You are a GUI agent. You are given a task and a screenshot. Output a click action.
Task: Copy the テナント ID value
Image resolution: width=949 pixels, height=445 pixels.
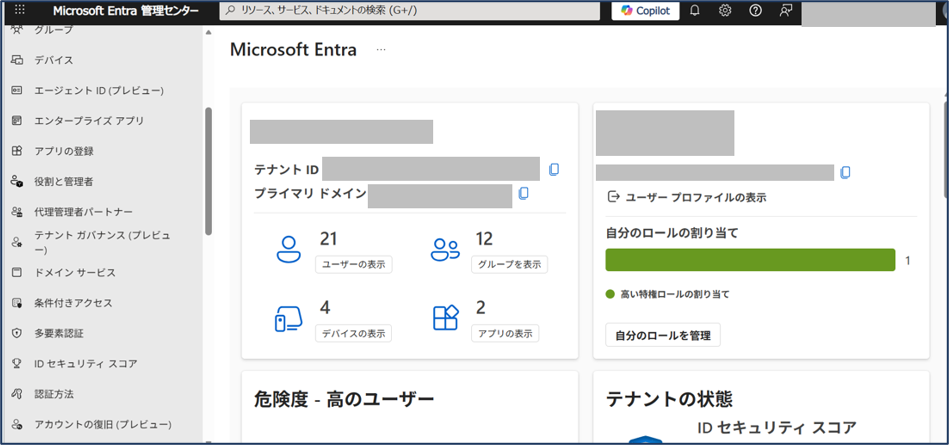point(554,170)
